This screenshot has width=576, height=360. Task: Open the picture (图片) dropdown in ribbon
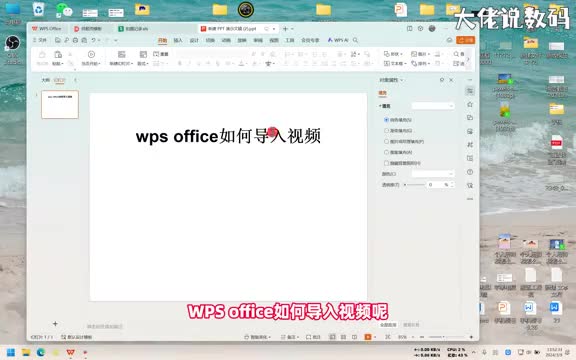pos(420,54)
